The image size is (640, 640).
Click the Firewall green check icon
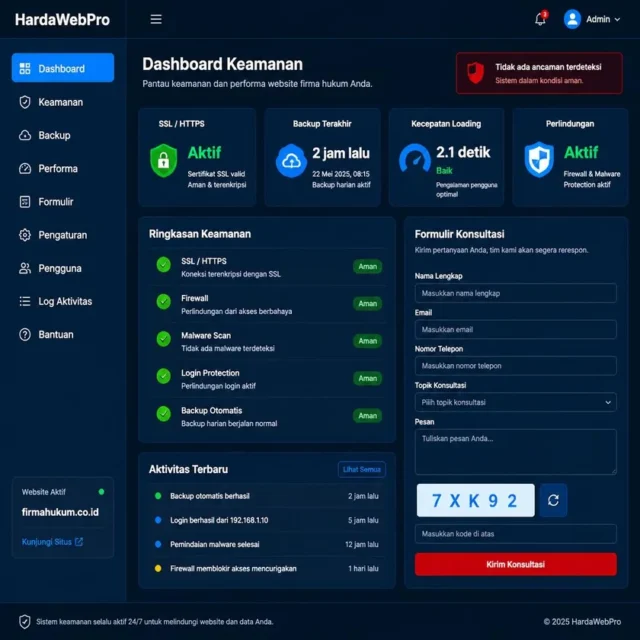[x=164, y=302]
